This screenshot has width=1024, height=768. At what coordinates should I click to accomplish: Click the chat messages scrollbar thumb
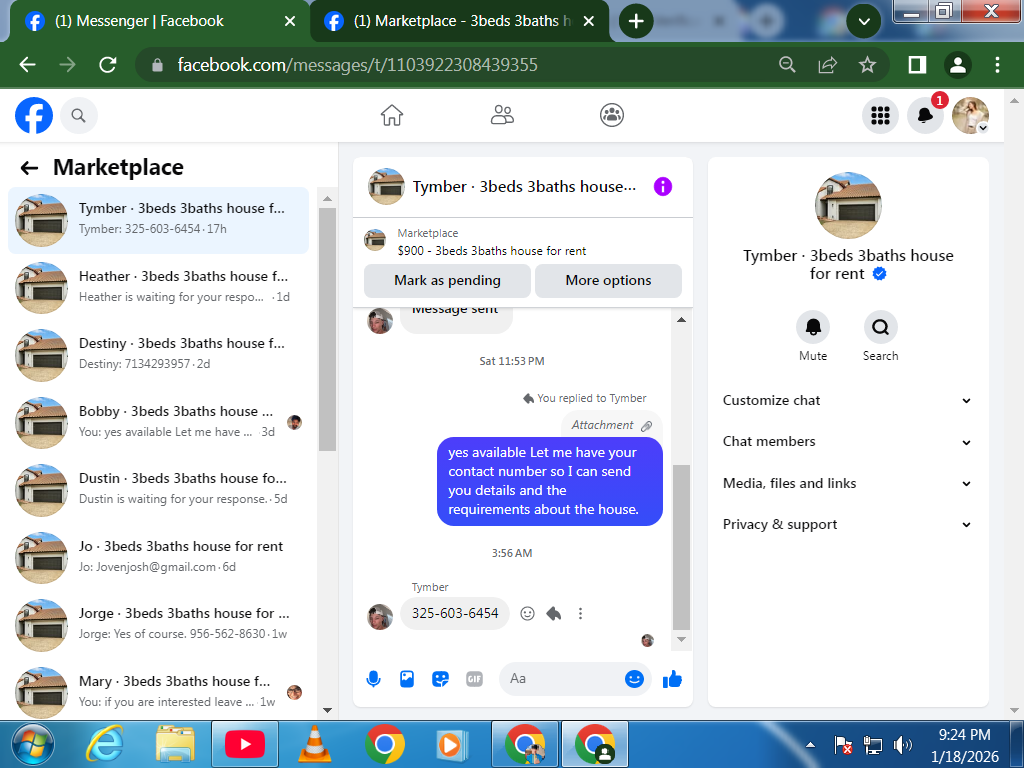681,547
